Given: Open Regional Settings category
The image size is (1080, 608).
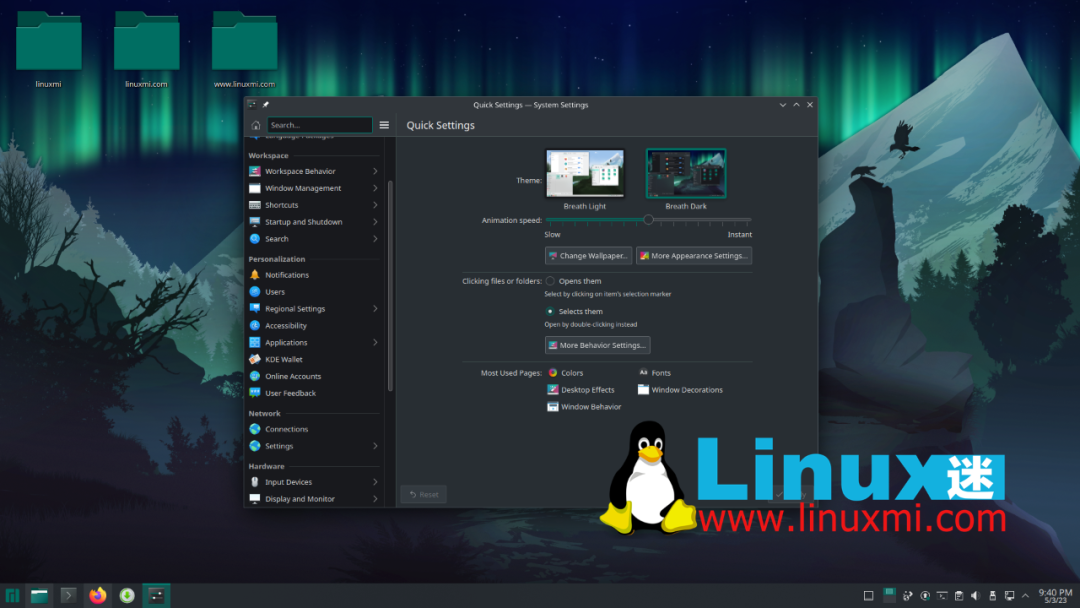Looking at the screenshot, I should [313, 308].
